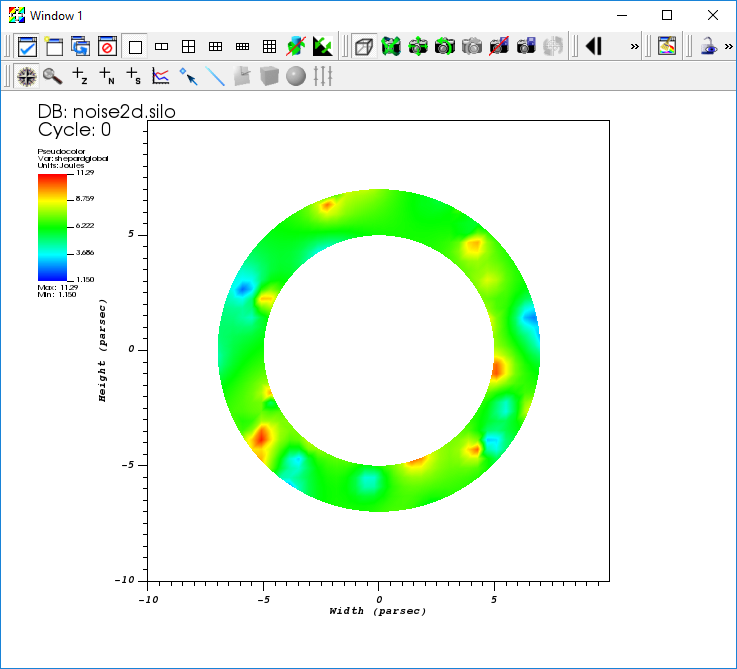Image resolution: width=737 pixels, height=669 pixels.
Task: Expand the lock toolbar overflow chevron
Action: [x=729, y=47]
